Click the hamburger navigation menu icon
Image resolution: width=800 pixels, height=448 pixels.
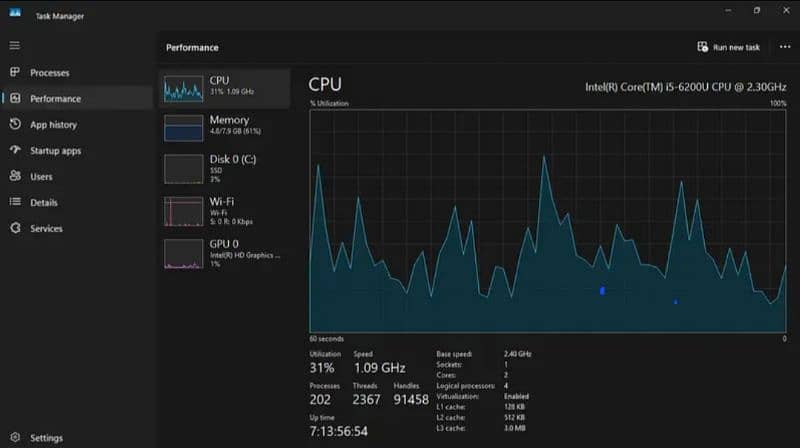(x=14, y=46)
